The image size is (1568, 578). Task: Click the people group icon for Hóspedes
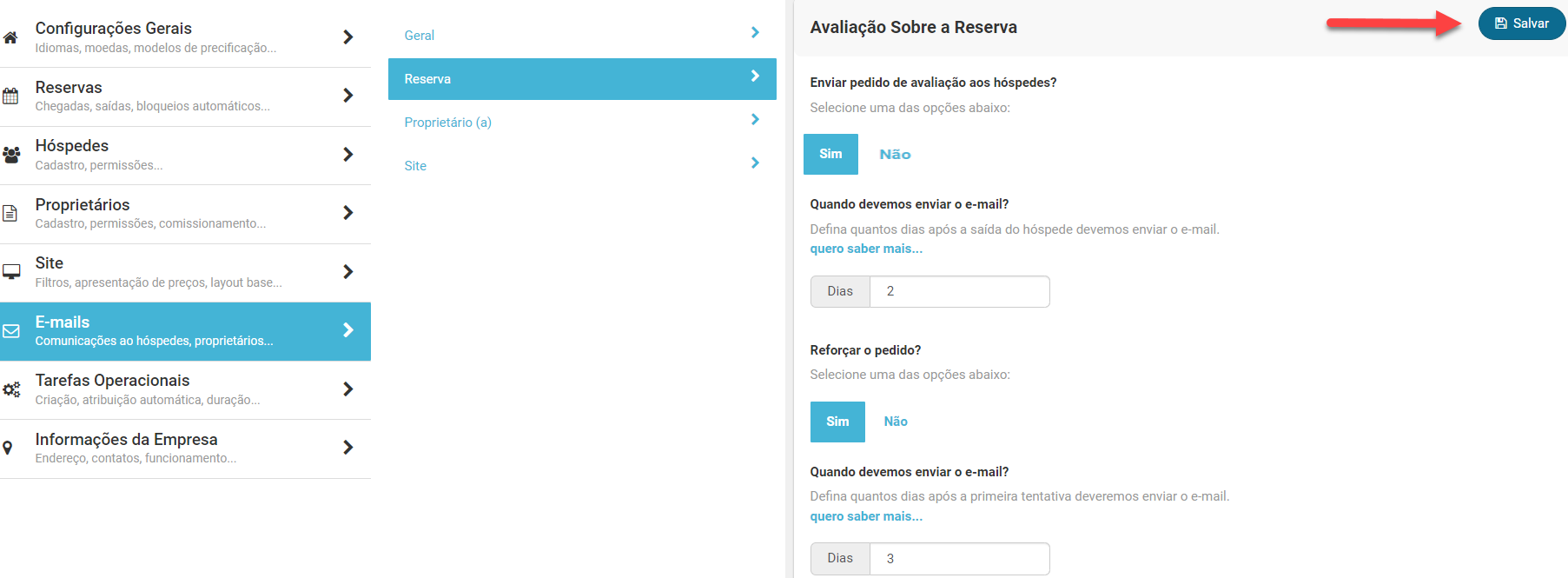click(11, 155)
